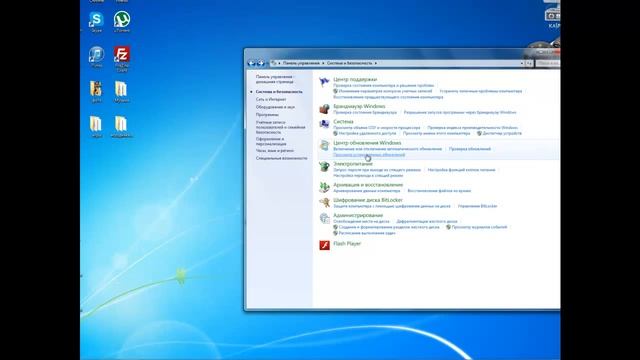The width and height of the screenshot is (640, 360).
Task: Click Просмотр установленных обновлений link
Action: 369,155
